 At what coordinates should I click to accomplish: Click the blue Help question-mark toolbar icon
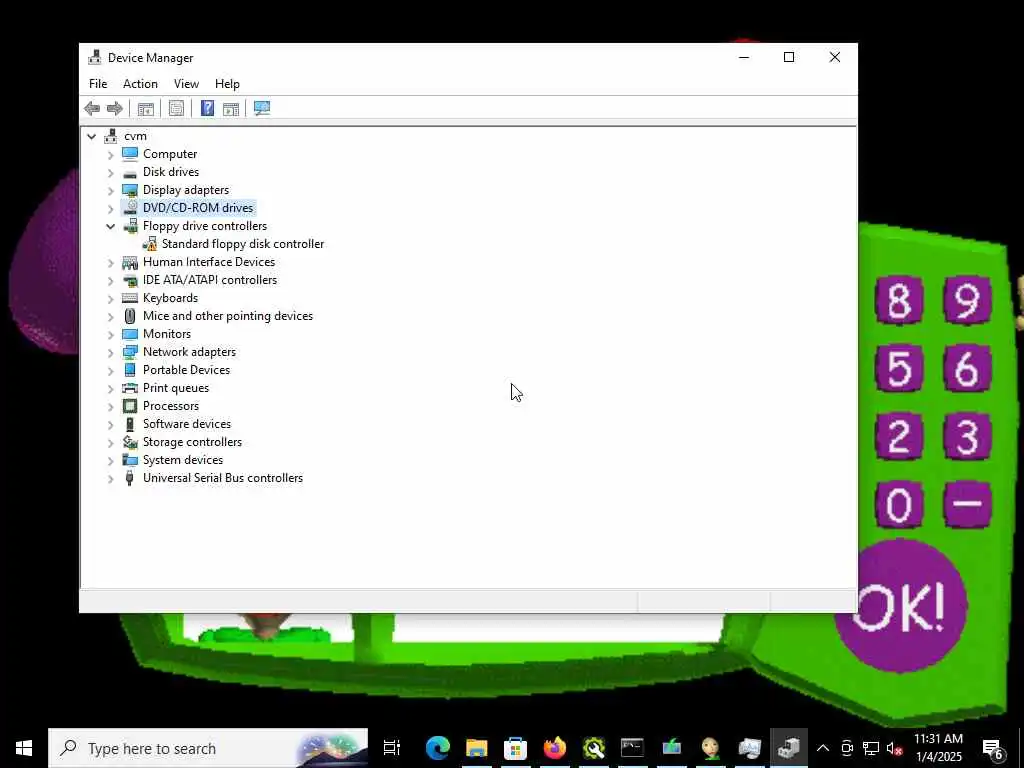point(207,108)
